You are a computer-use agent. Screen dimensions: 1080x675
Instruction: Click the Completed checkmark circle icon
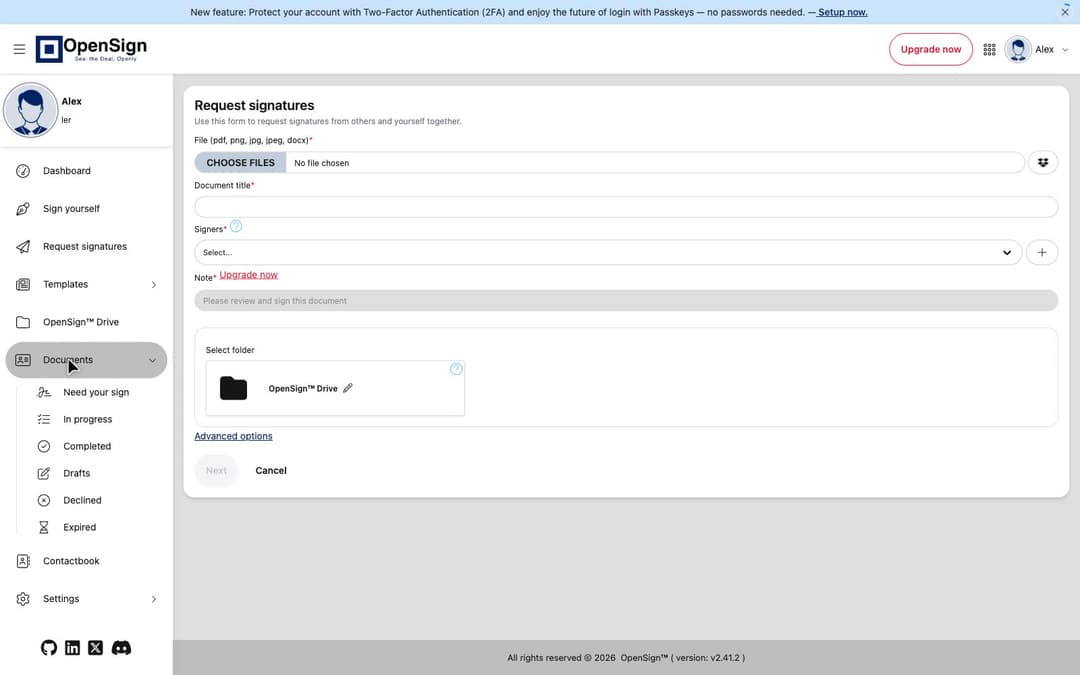pos(43,446)
